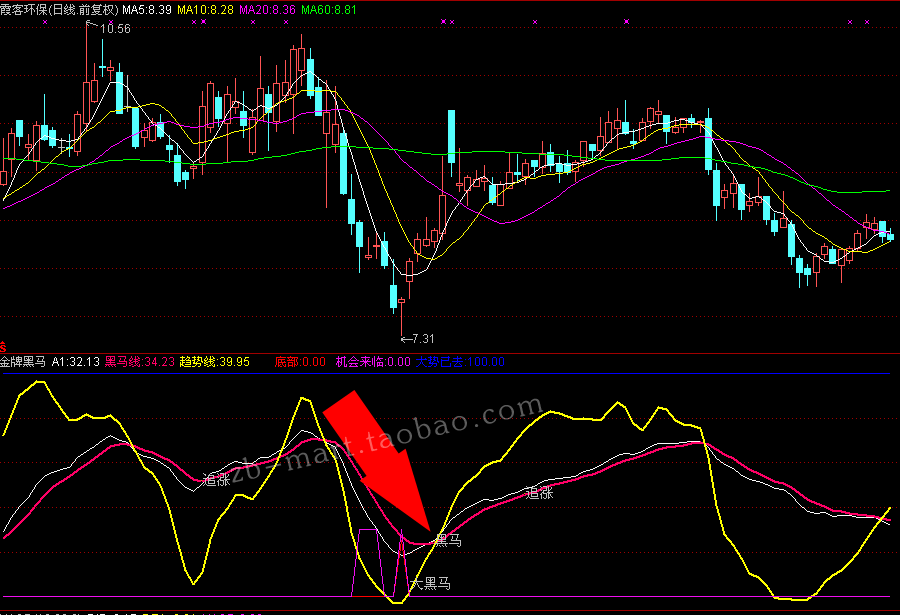The height and width of the screenshot is (615, 900).
Task: Click the red 底部:0.00 value
Action: click(300, 362)
